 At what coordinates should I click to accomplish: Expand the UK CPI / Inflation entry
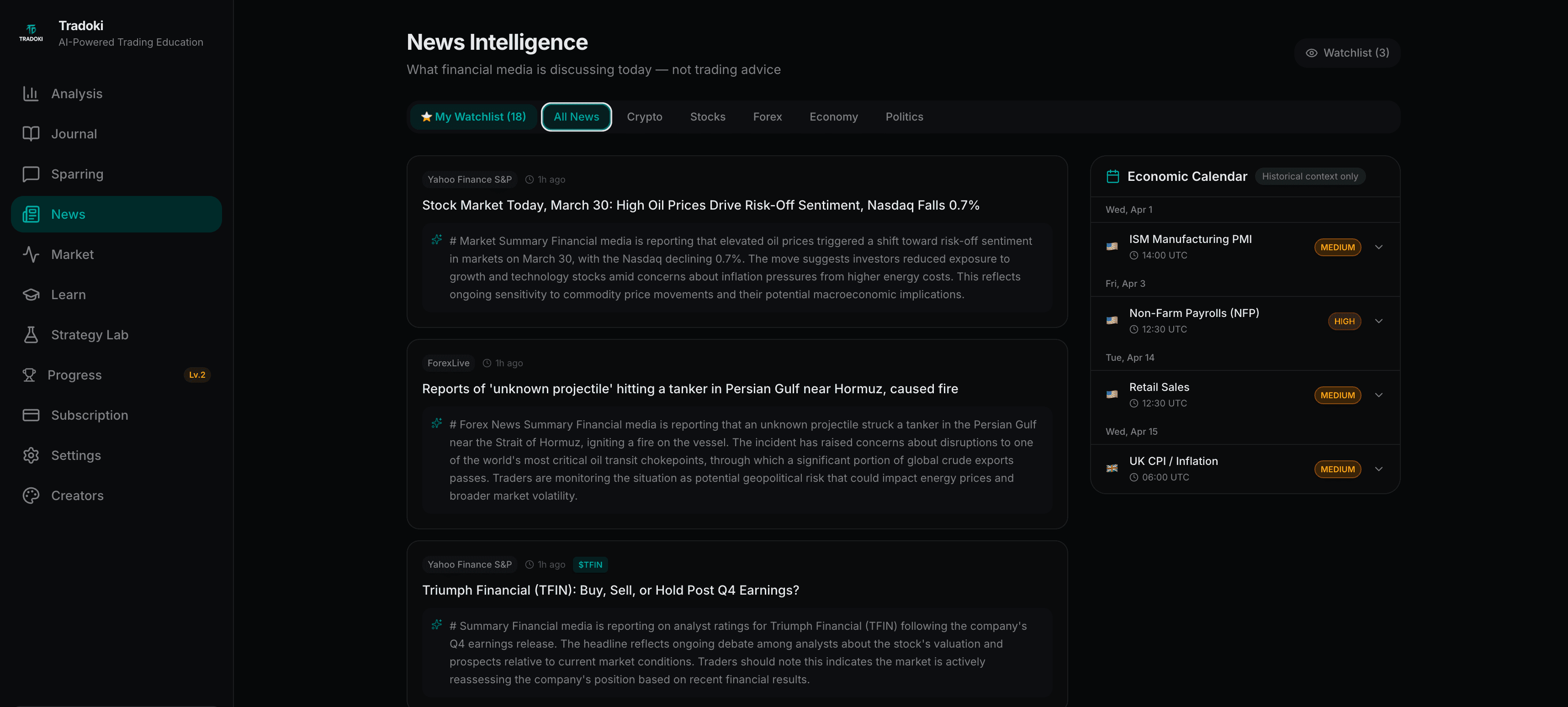click(1379, 469)
